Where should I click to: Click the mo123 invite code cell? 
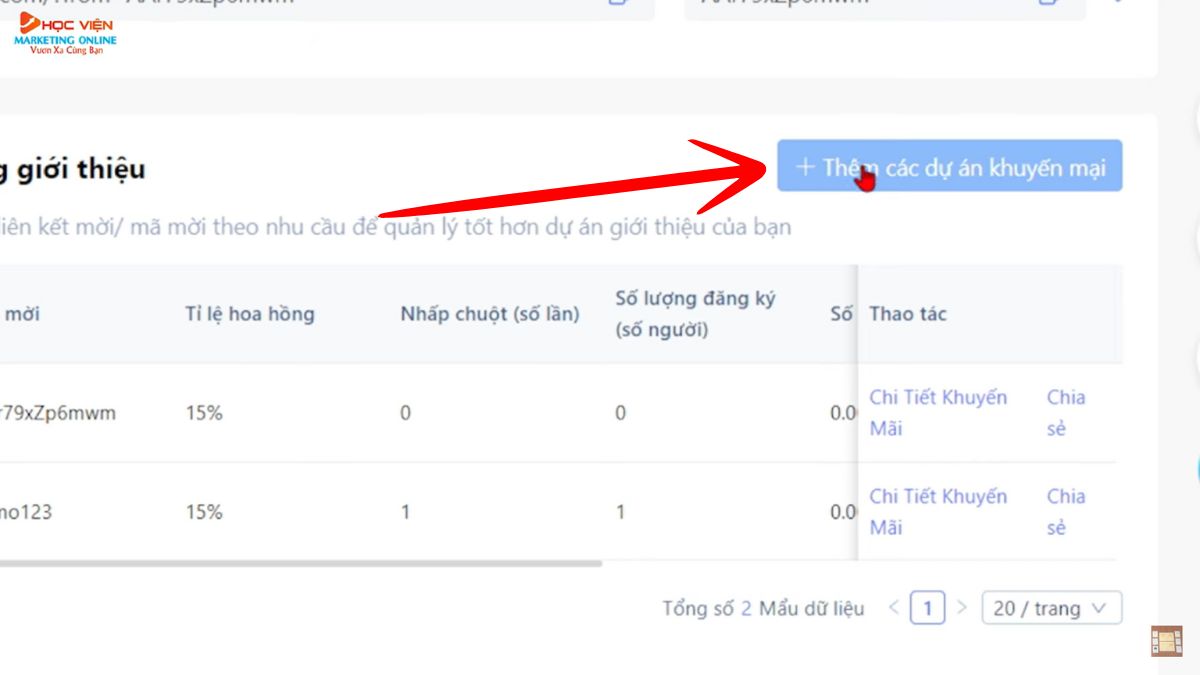click(x=26, y=512)
